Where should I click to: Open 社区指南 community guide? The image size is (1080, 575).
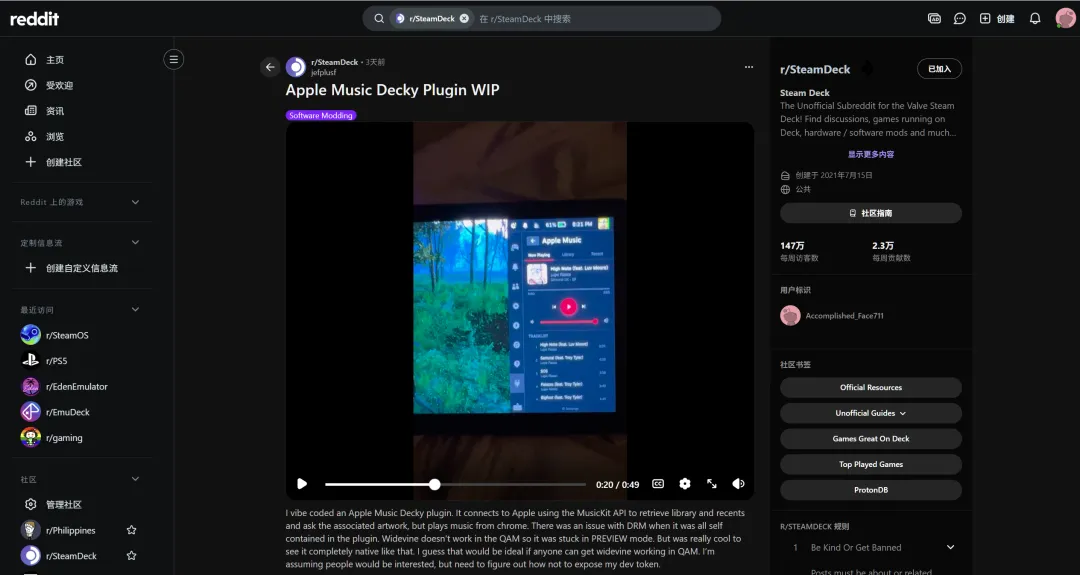[871, 213]
